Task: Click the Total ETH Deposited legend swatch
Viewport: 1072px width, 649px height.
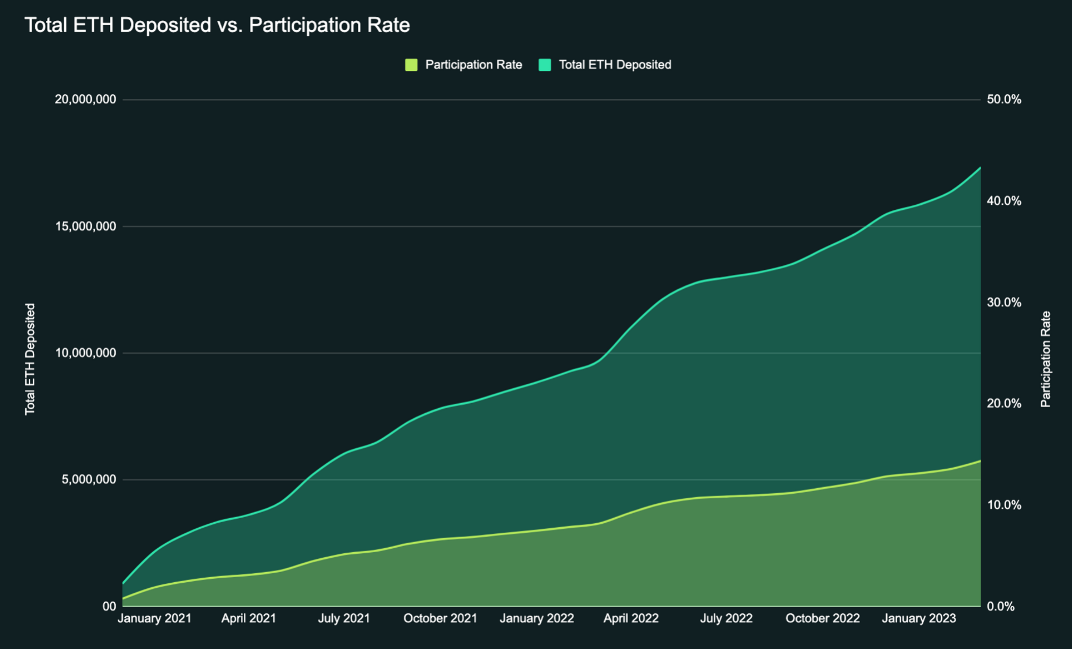Action: pyautogui.click(x=545, y=65)
